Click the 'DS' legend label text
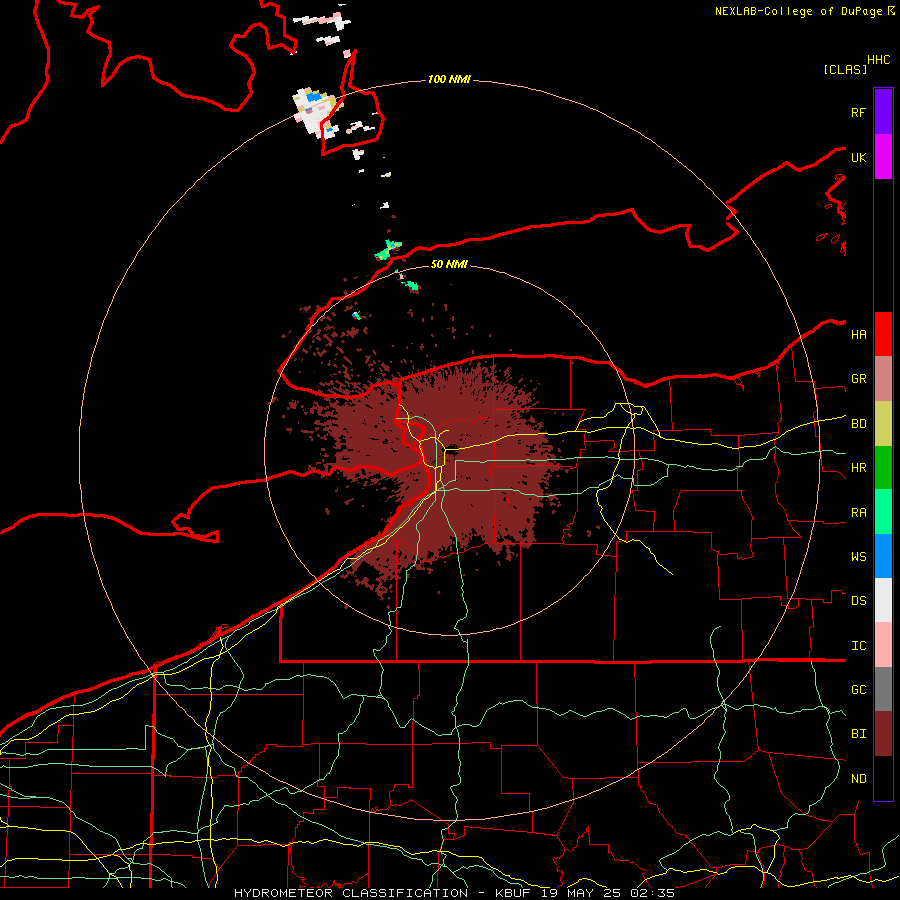The width and height of the screenshot is (900, 900). pyautogui.click(x=858, y=601)
